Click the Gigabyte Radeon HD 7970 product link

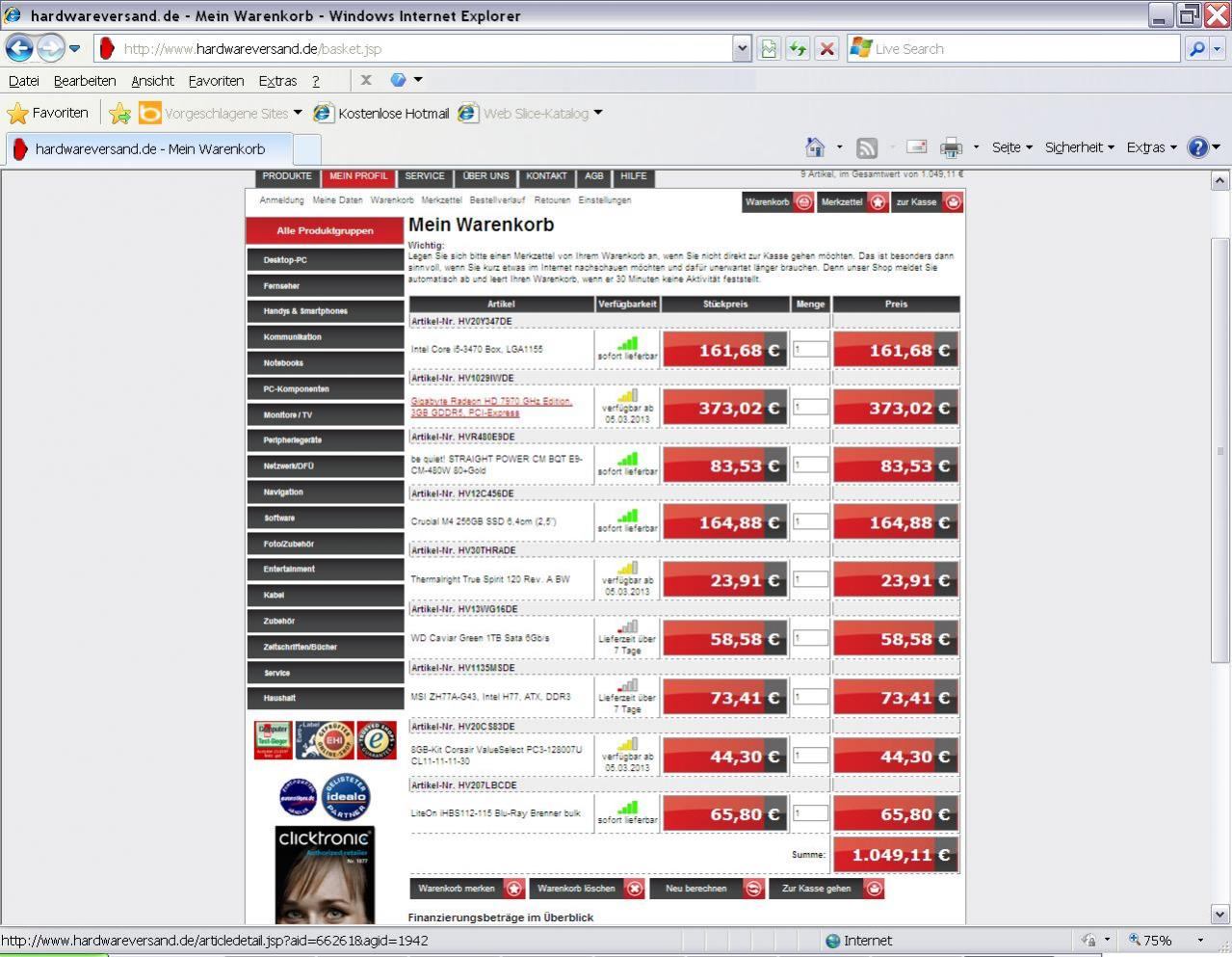click(491, 407)
